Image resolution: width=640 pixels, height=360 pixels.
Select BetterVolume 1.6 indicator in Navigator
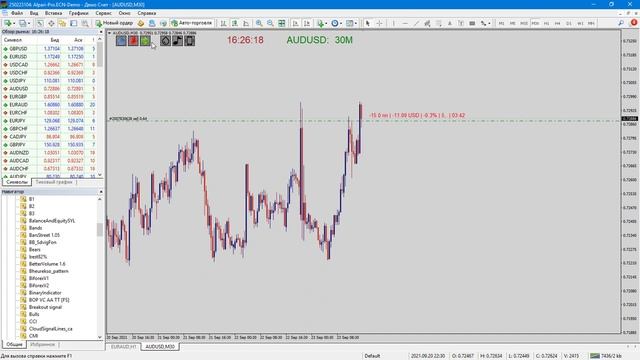tap(47, 264)
